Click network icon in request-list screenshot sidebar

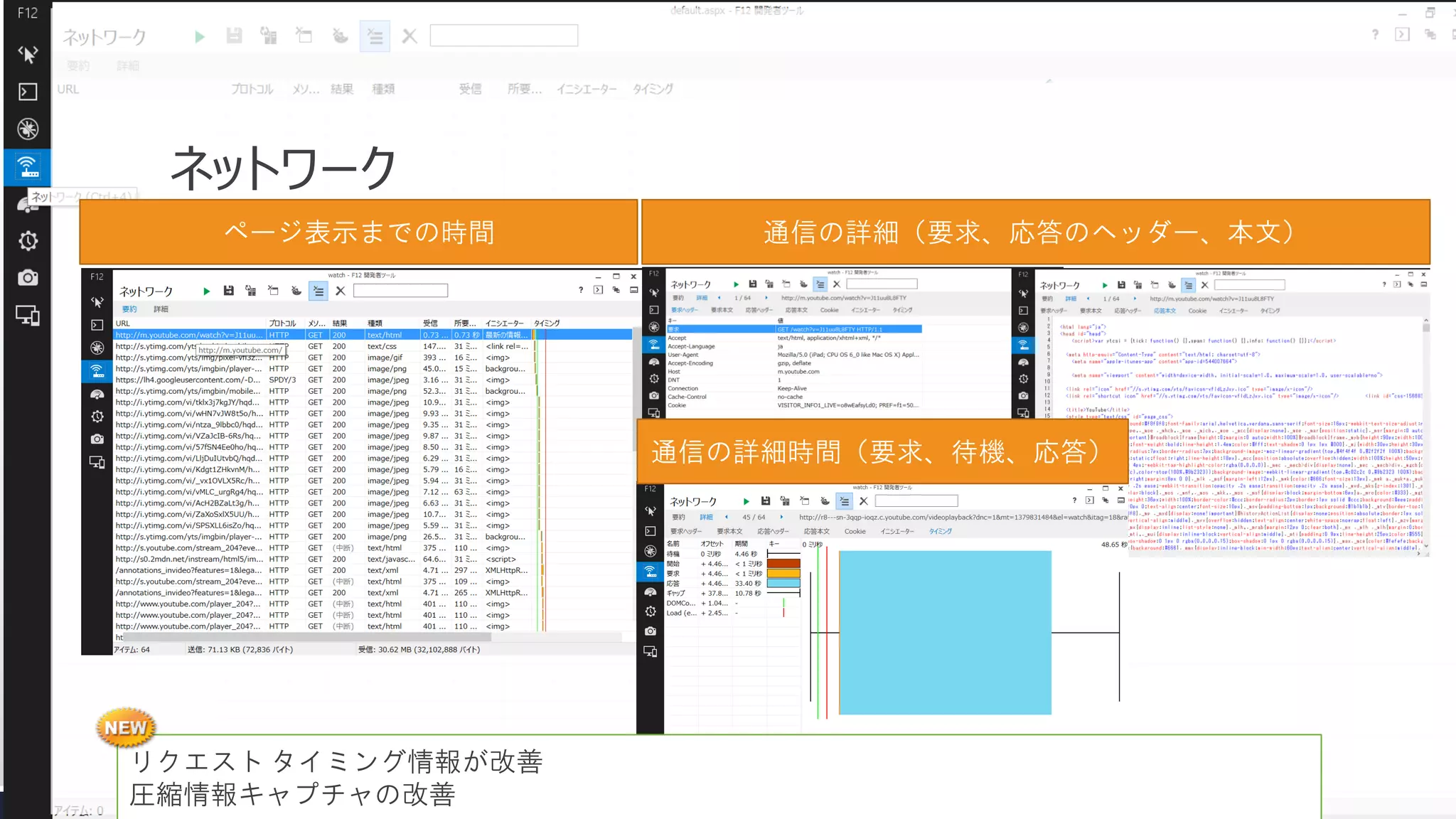[97, 370]
